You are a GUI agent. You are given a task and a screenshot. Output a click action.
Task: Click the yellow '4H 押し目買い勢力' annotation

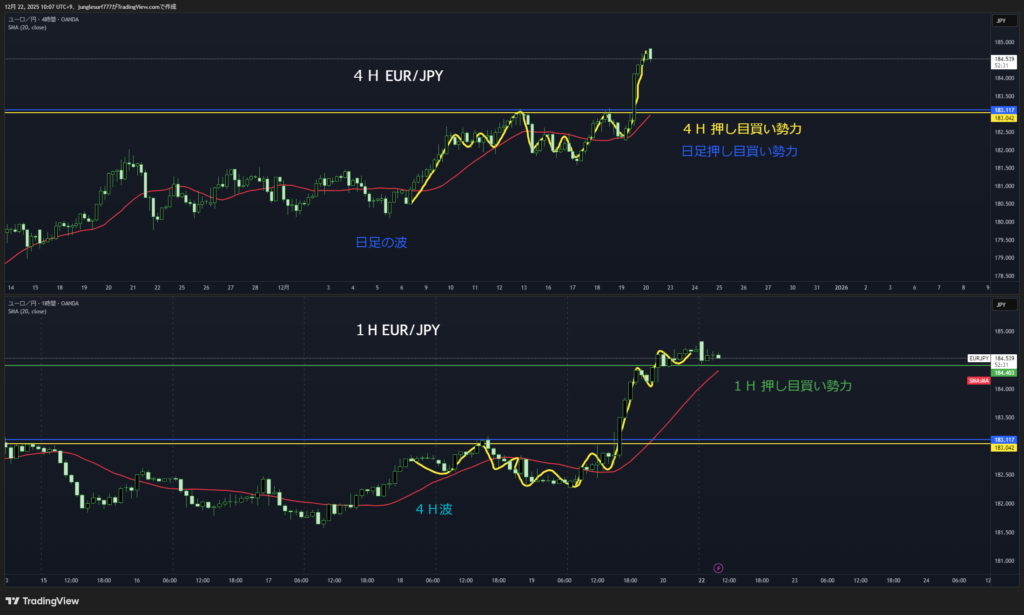[742, 129]
